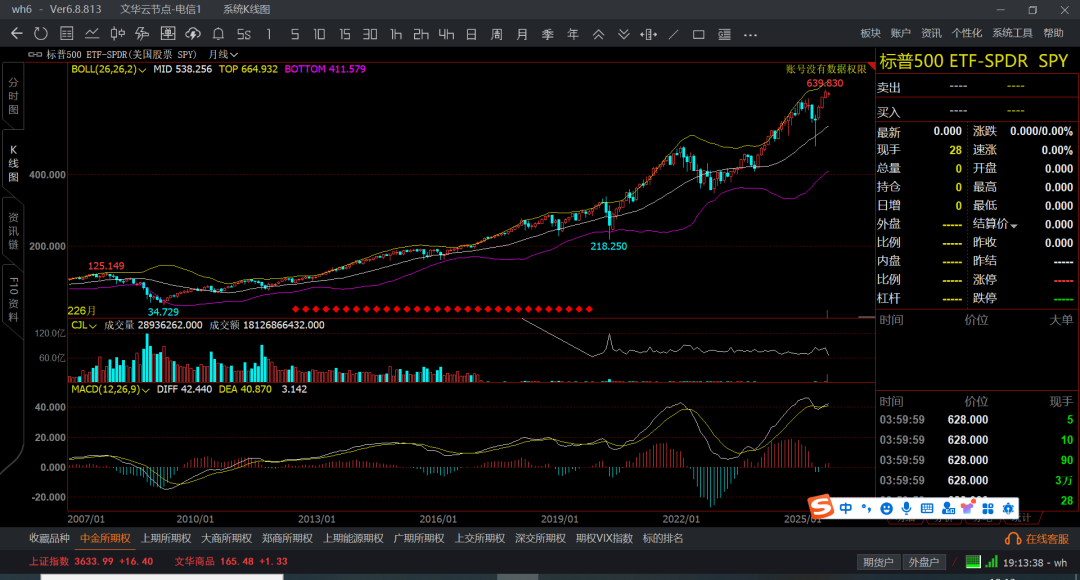
Task: Select the 30-minute period
Action: pos(370,34)
